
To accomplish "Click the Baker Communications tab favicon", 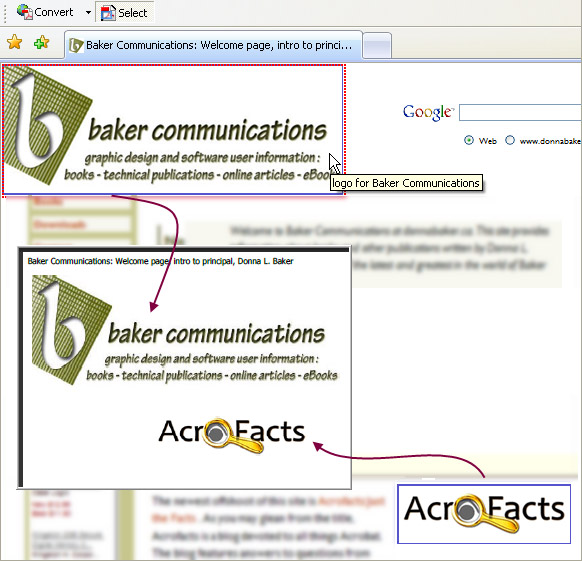I will click(76, 45).
